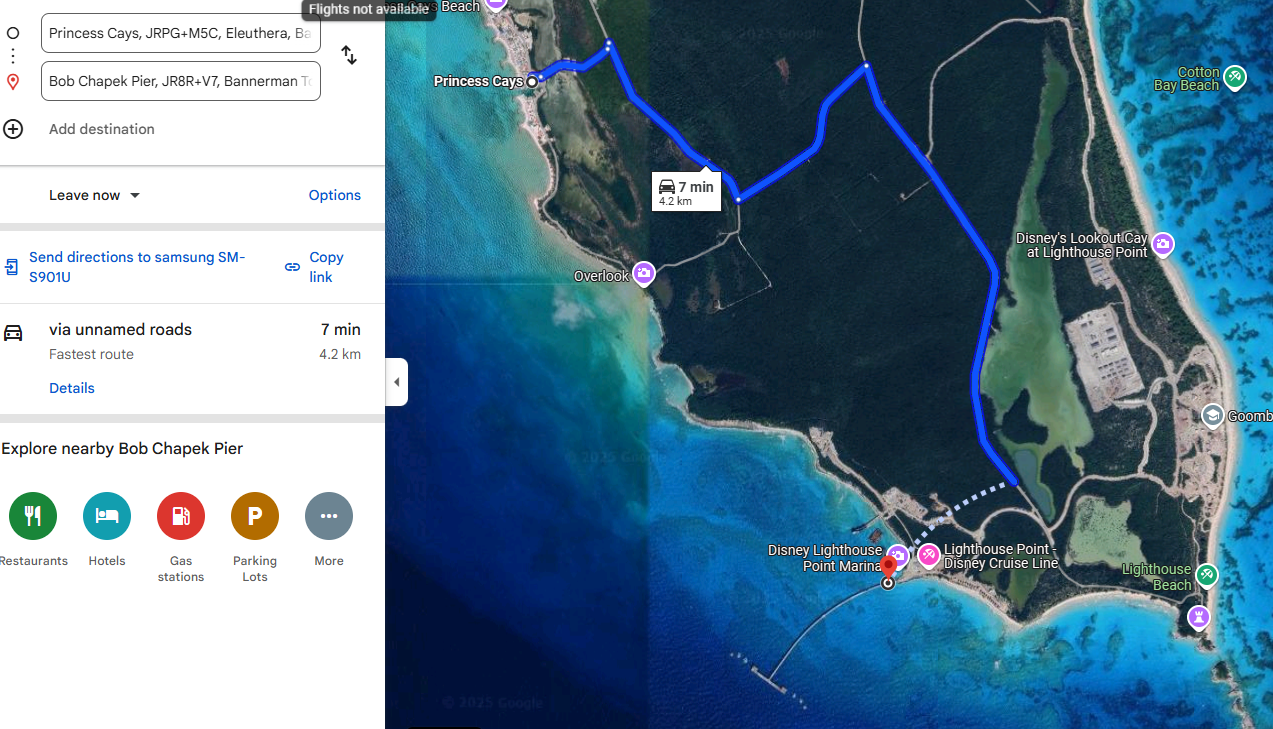The image size is (1273, 729).
Task: Click the red destination pin on map
Action: pos(888,568)
